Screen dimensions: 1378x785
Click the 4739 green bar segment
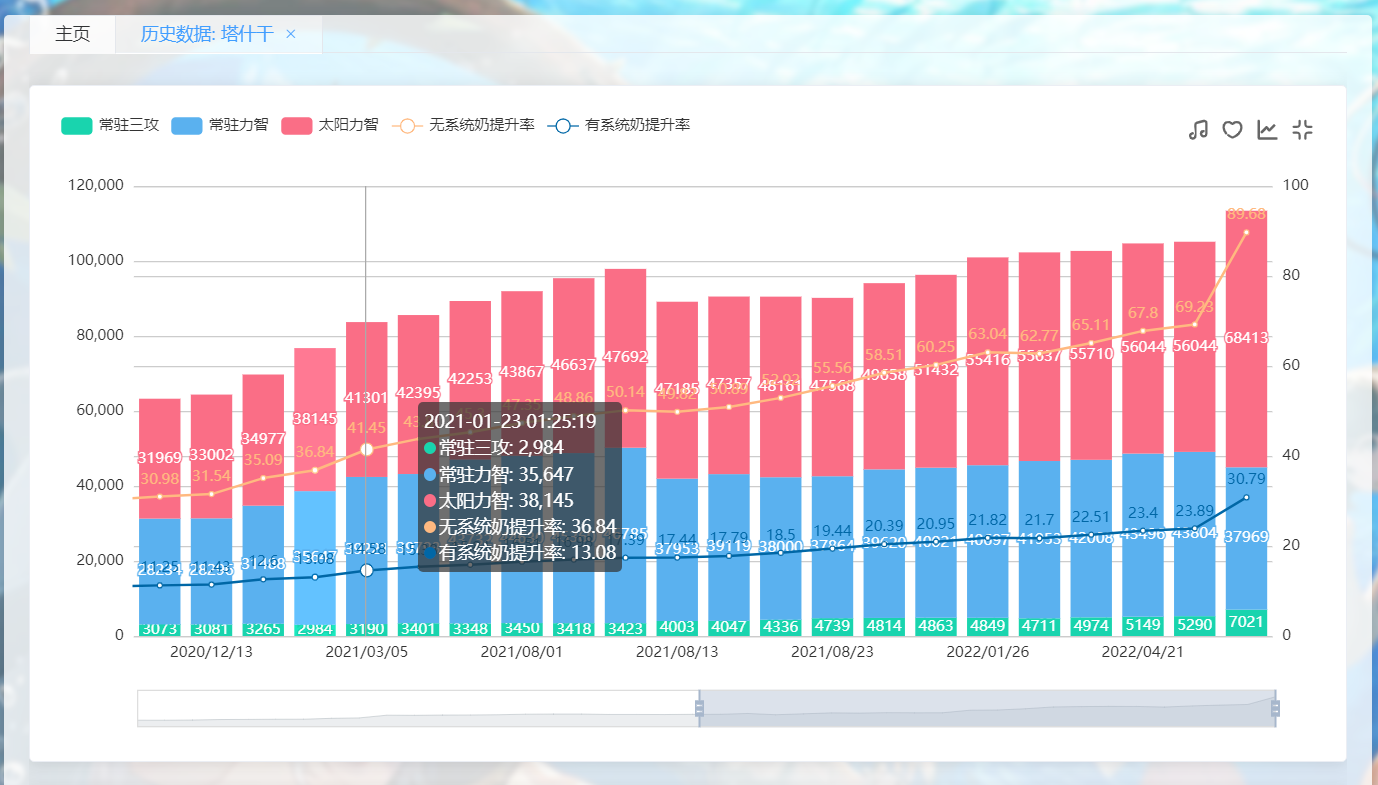833,626
